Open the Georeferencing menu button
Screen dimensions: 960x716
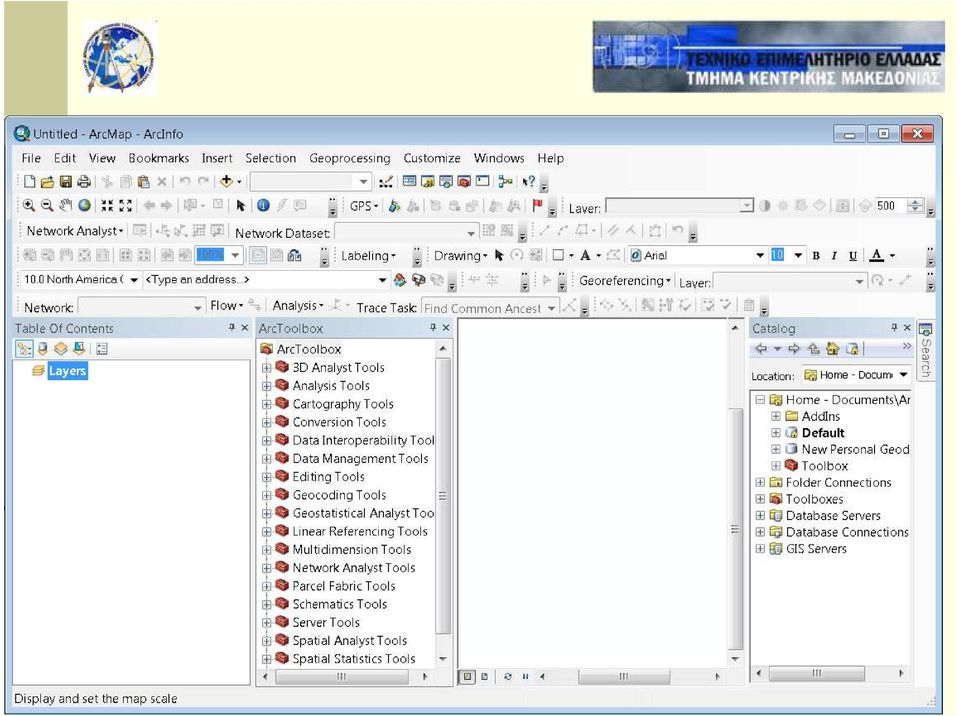point(624,281)
